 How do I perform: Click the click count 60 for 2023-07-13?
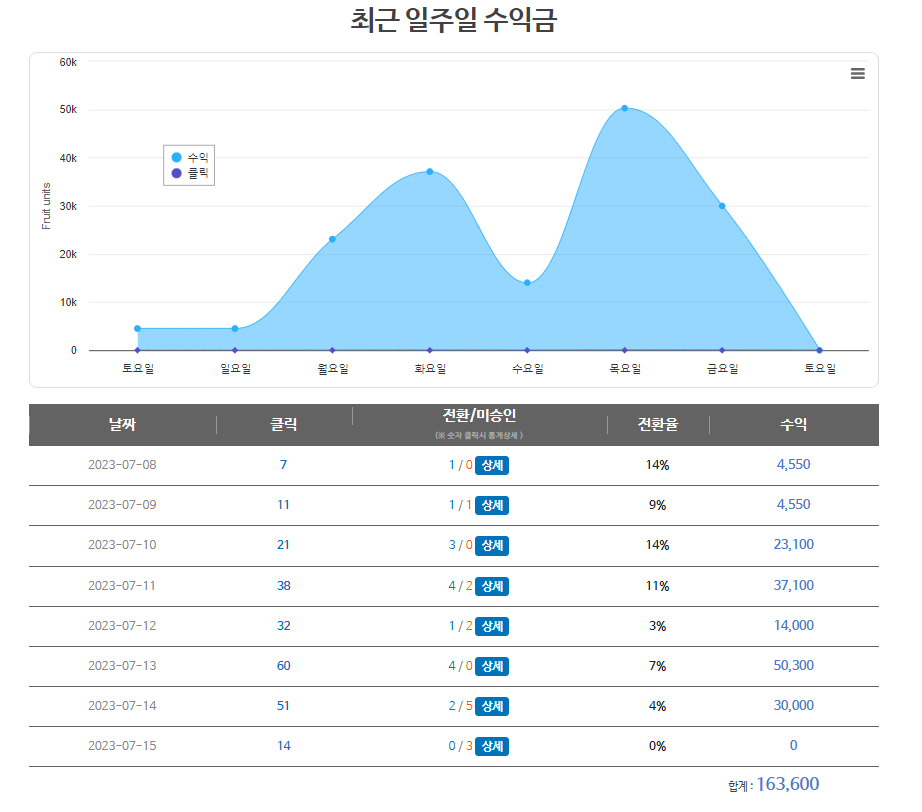point(283,665)
